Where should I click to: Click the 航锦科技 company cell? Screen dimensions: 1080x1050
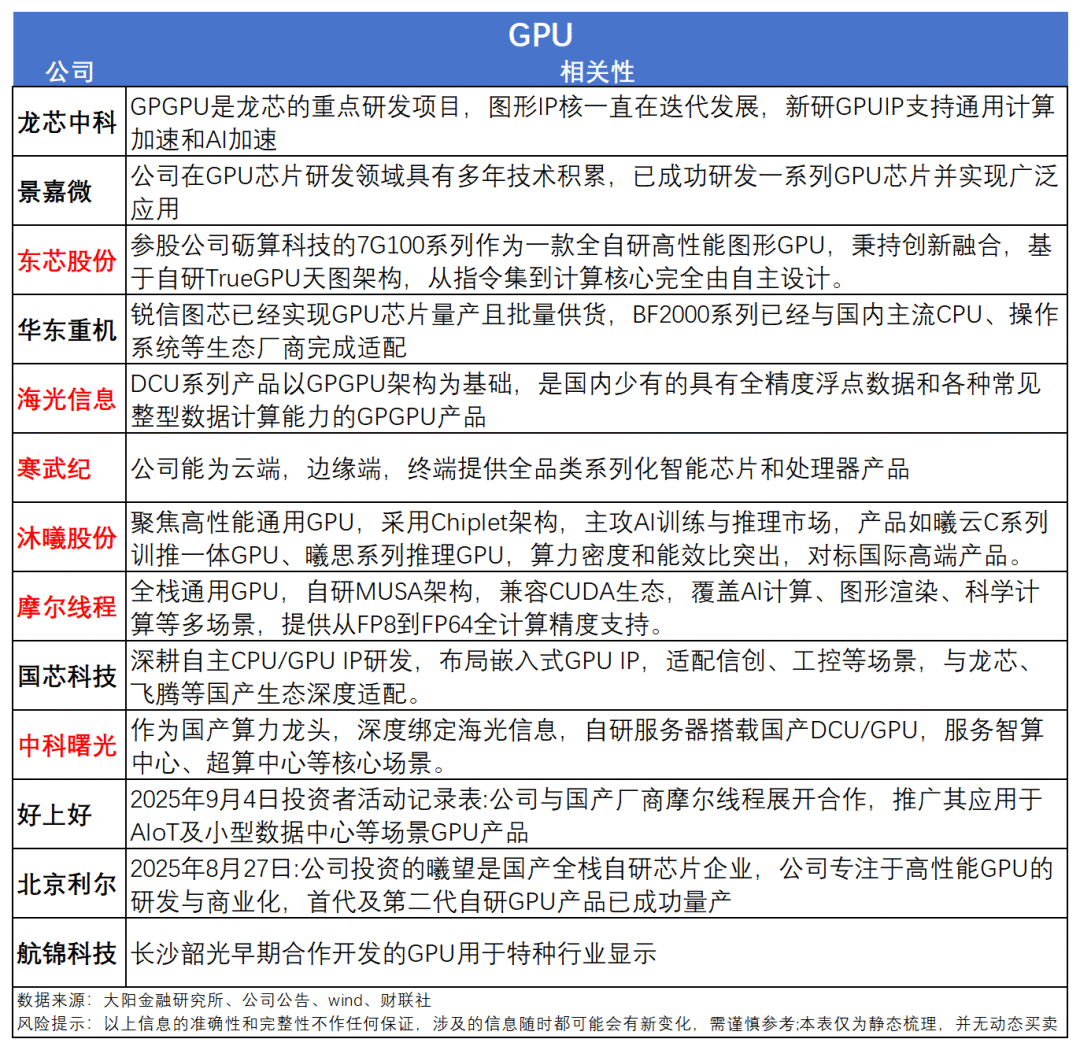coord(69,953)
